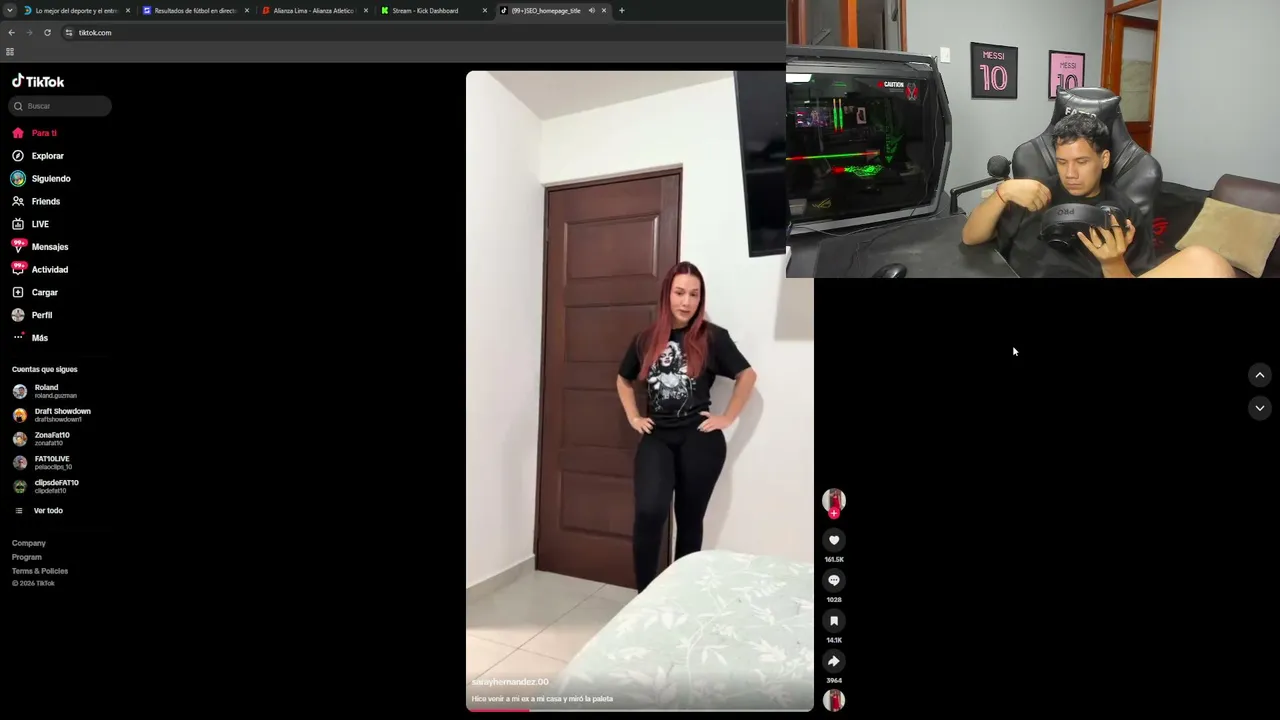The image size is (1280, 720).
Task: Open Roland's followed account
Action: tap(45, 391)
